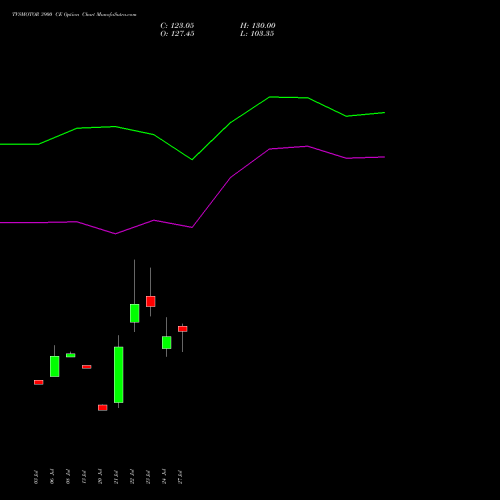Click the first red candle on the left
Screen dimensions: 500x500
[x=39, y=382]
